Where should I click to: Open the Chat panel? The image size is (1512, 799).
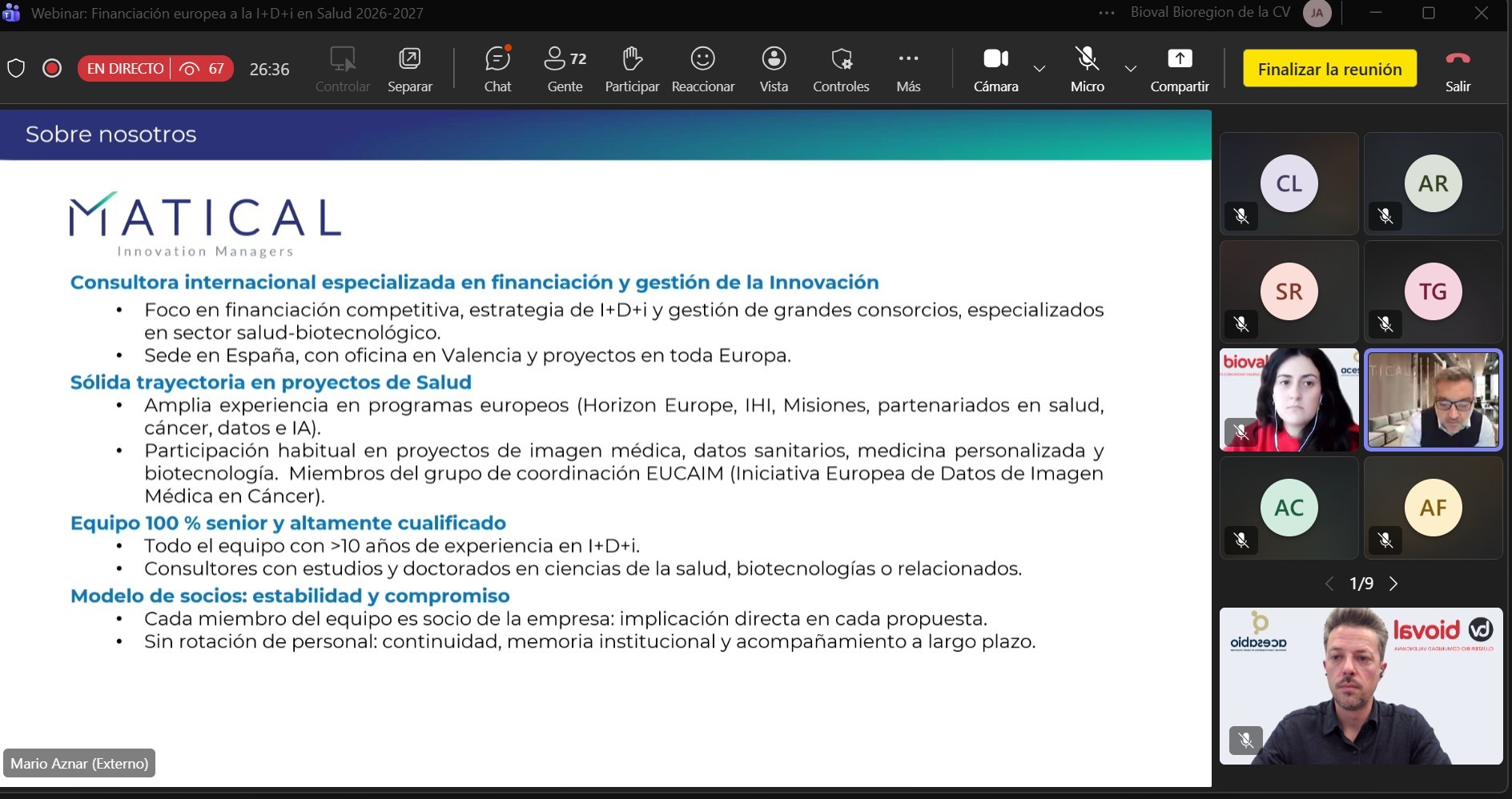(497, 69)
